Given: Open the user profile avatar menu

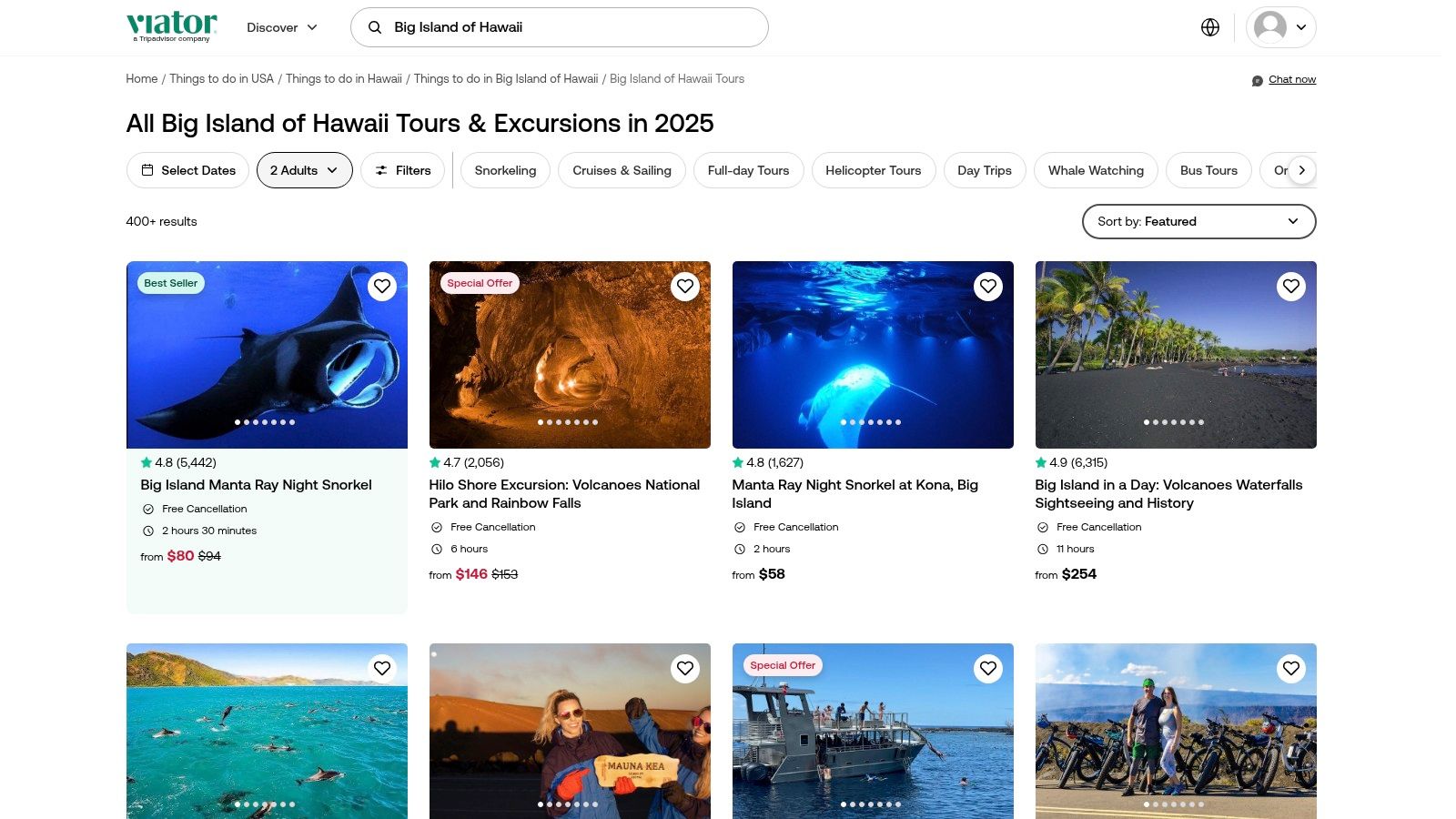Looking at the screenshot, I should pos(1280,27).
